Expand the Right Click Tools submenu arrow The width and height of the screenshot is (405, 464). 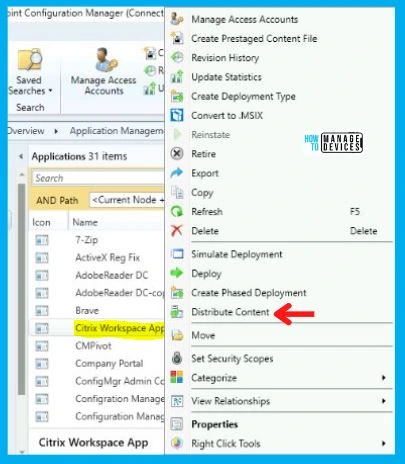click(x=384, y=443)
